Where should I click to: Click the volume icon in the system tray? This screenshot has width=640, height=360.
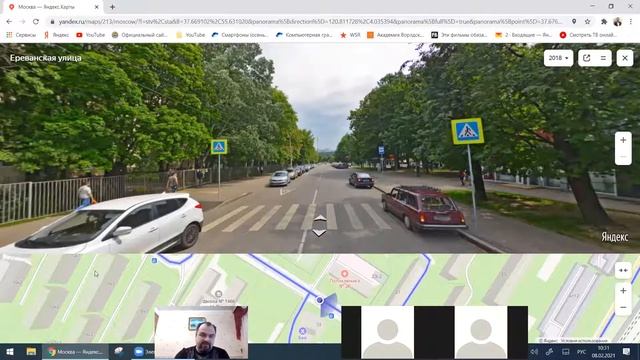[534, 351]
